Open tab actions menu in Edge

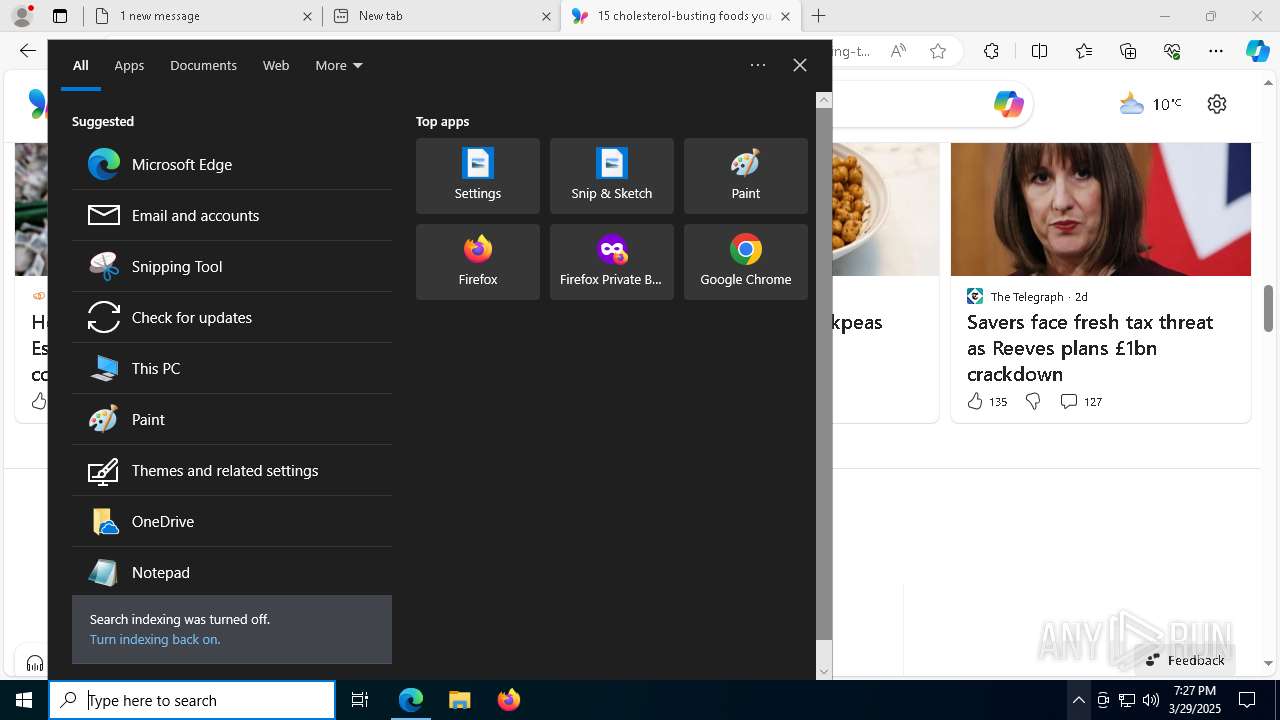60,16
